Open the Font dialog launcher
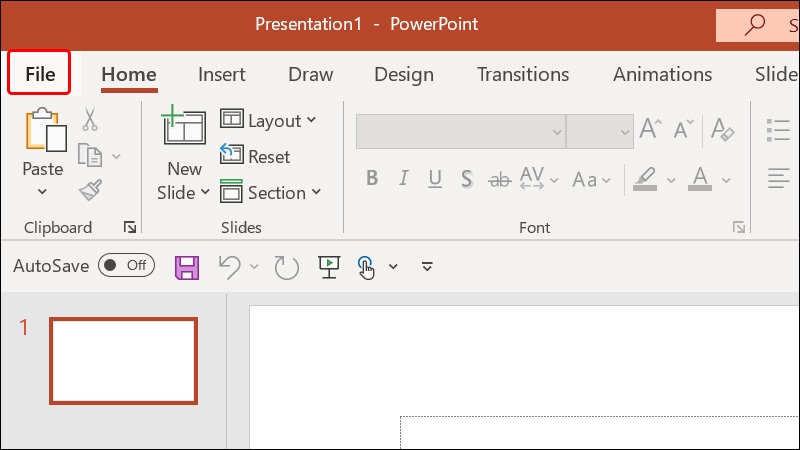This screenshot has height=450, width=800. pyautogui.click(x=738, y=227)
